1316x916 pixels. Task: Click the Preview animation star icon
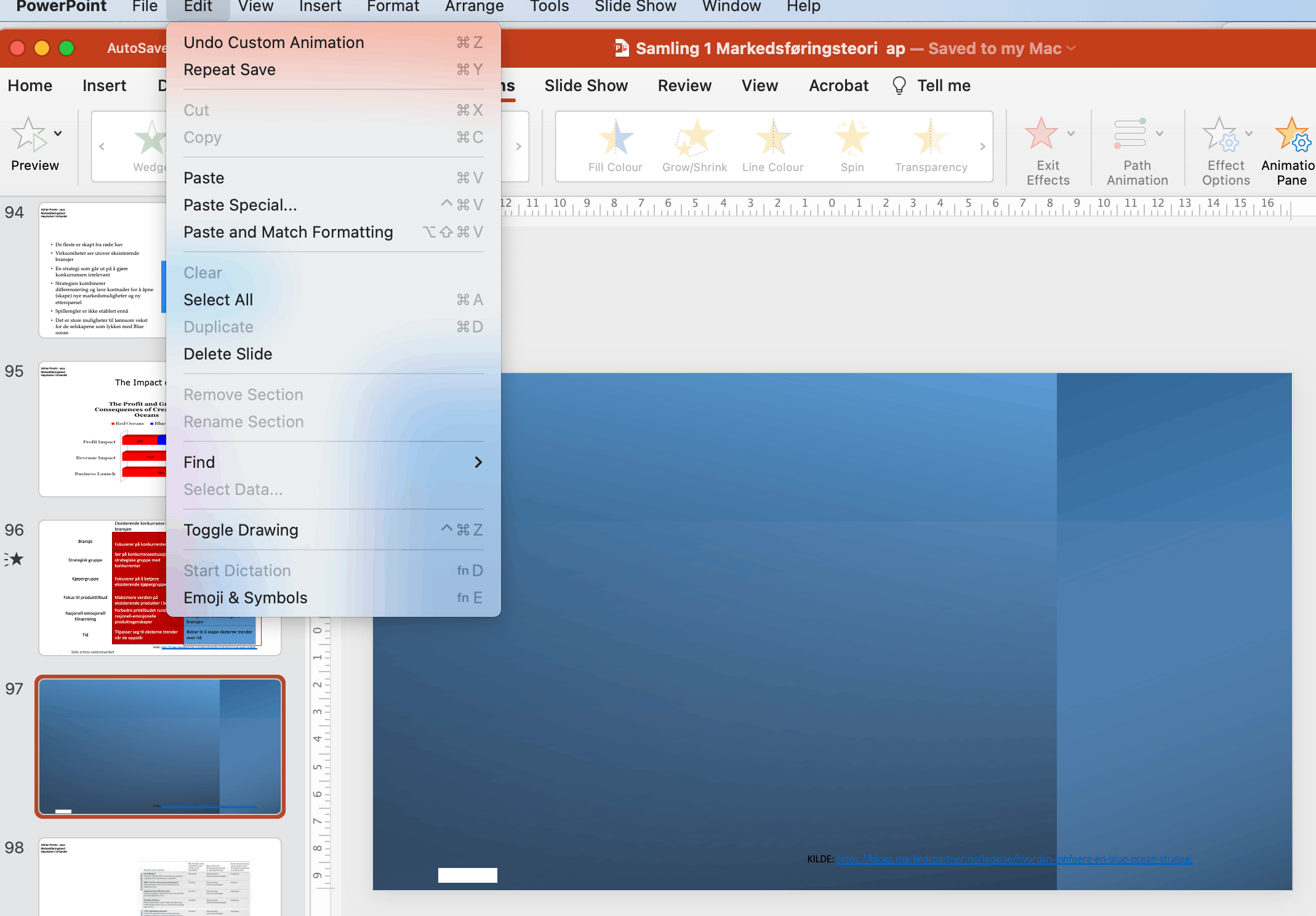tap(30, 134)
